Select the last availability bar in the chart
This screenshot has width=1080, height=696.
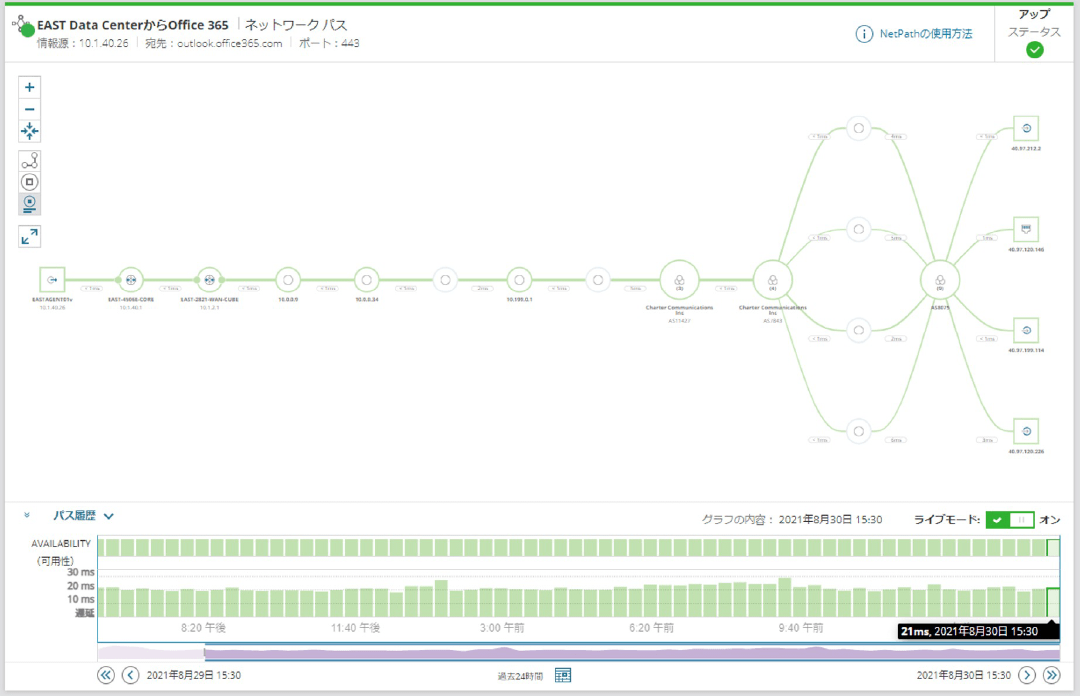tap(1052, 548)
